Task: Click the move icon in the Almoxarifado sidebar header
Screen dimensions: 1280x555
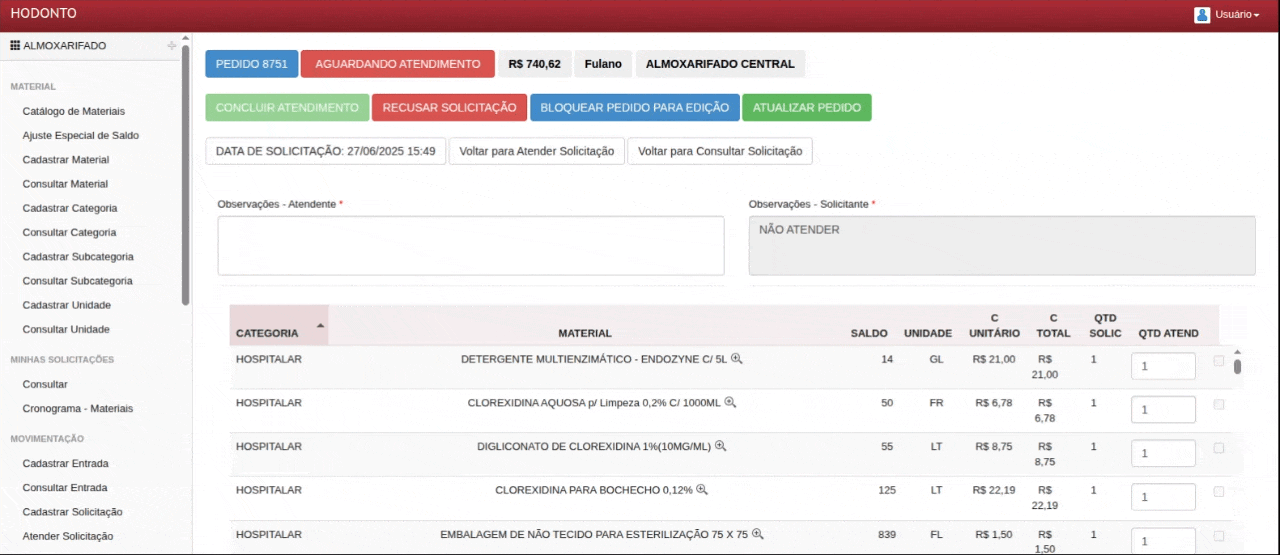Action: click(171, 46)
